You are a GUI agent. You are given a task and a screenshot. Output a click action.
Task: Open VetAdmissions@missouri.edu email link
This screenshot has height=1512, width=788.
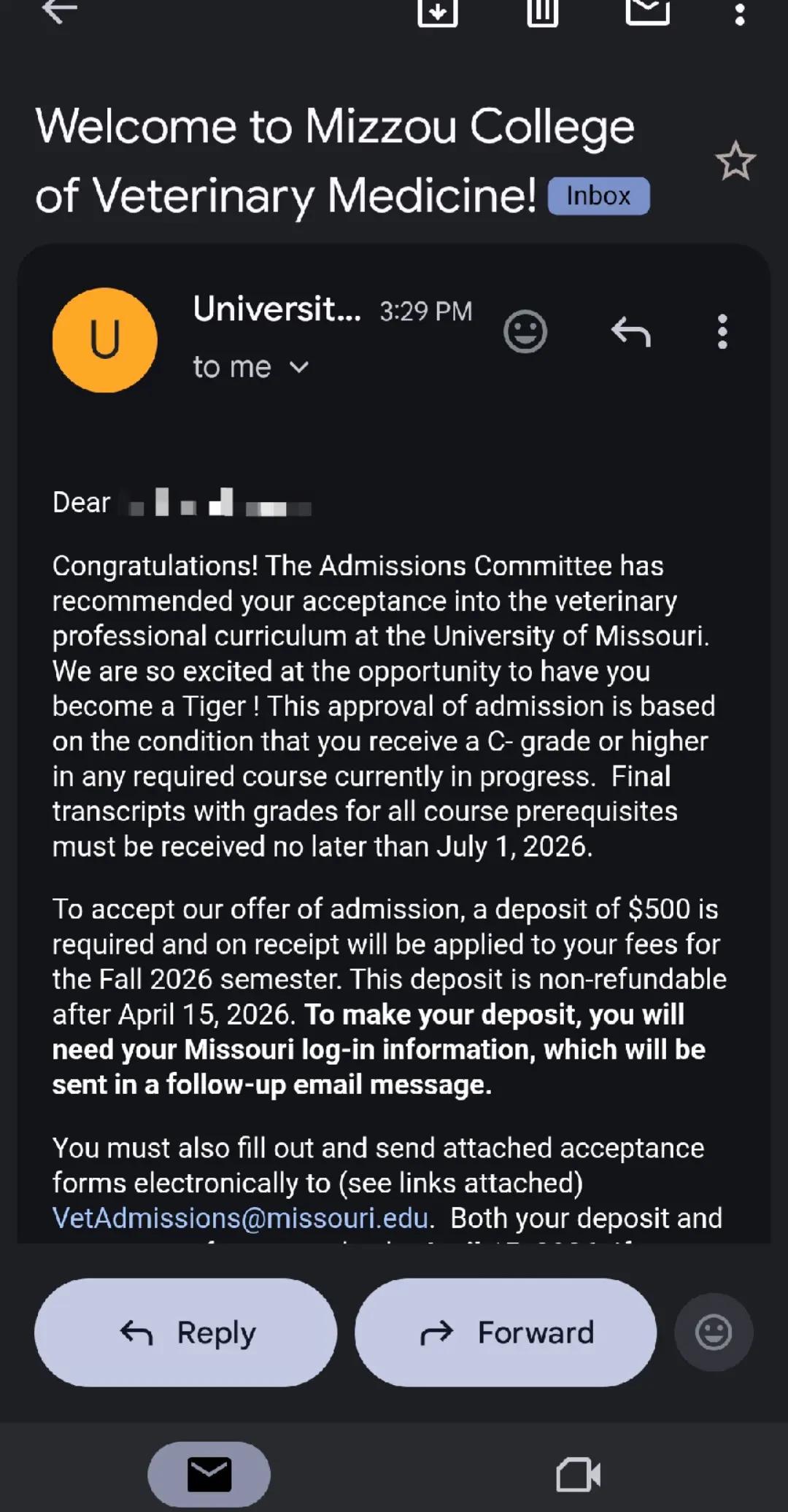coord(240,1218)
